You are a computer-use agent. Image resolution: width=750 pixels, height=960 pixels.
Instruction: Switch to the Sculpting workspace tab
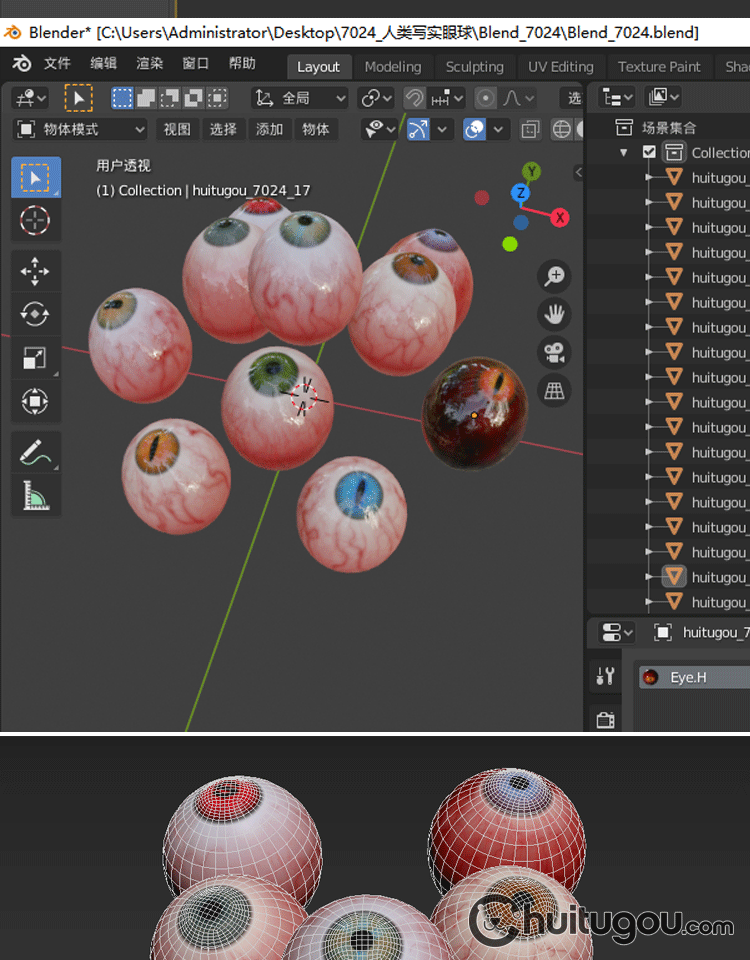point(474,67)
